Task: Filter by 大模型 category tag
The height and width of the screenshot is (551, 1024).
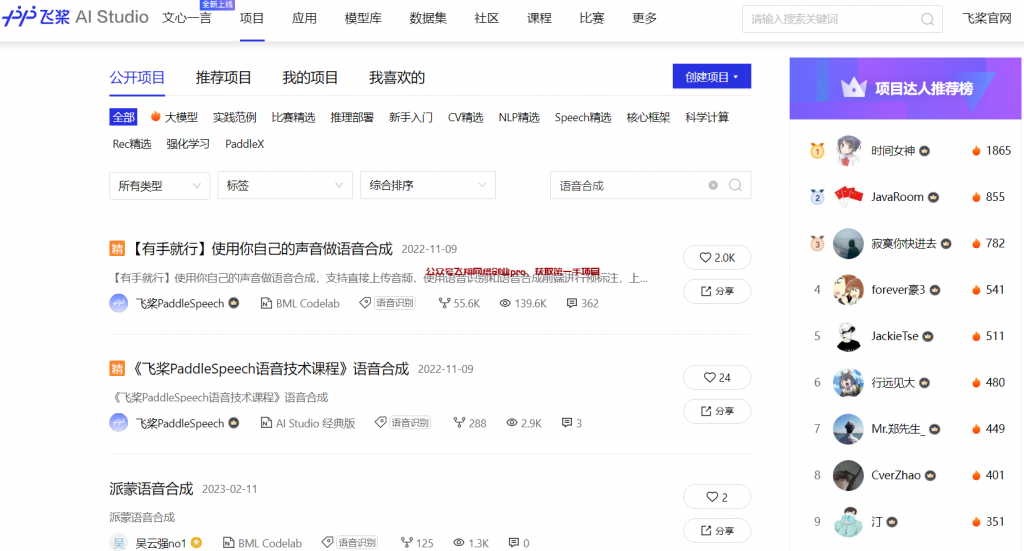Action: (x=174, y=117)
